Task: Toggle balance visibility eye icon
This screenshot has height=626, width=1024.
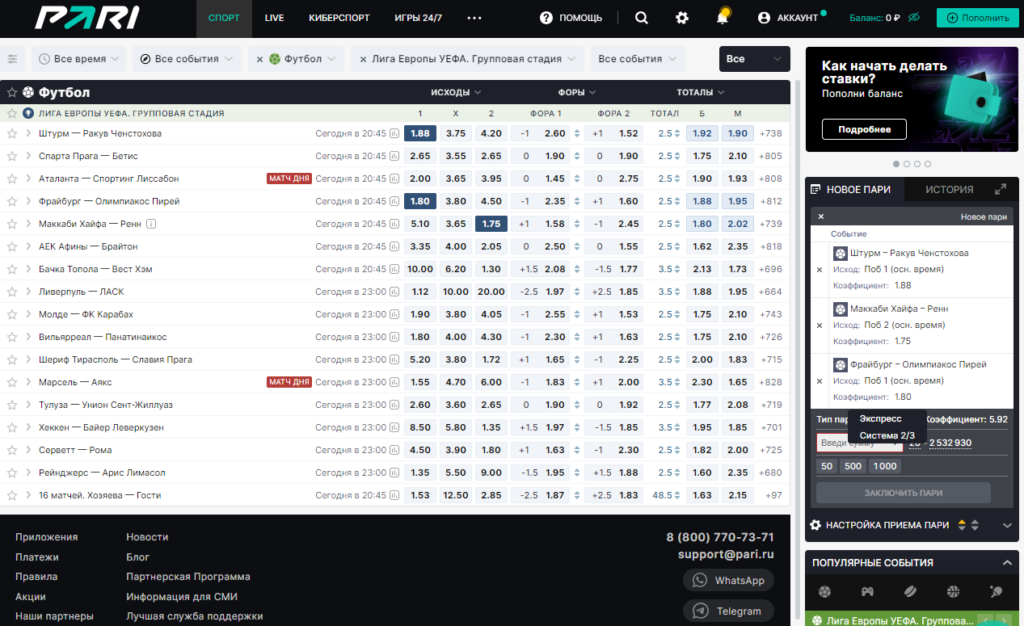Action: pos(914,18)
